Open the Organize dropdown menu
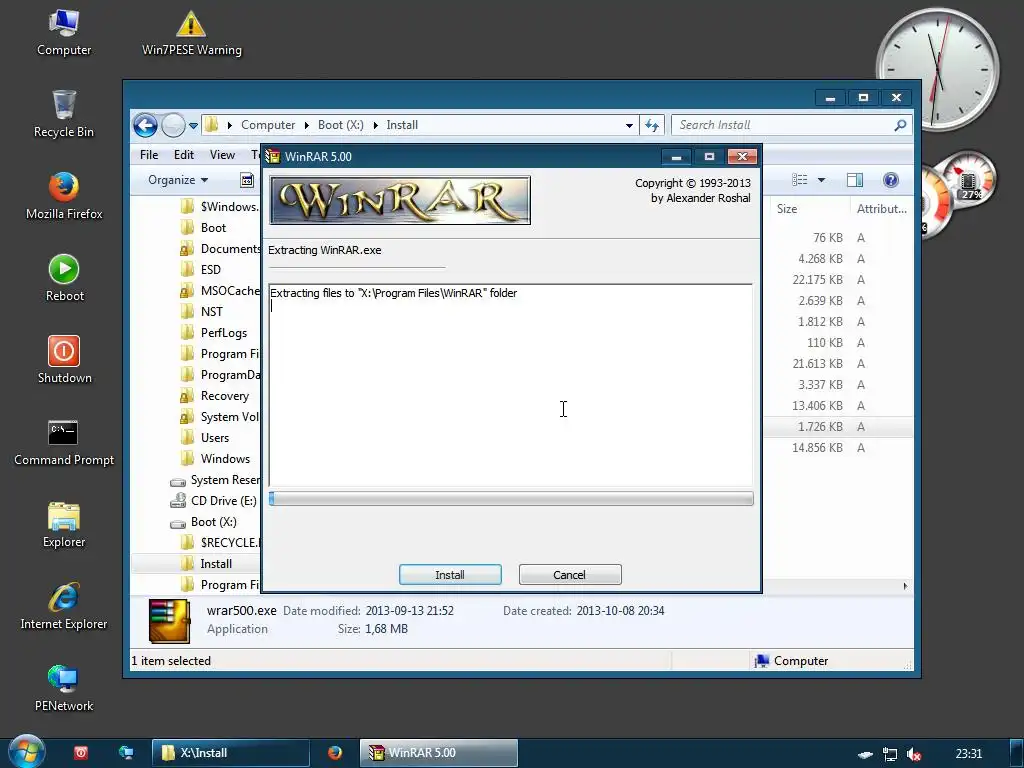Screen dimensions: 1024x768 (x=178, y=180)
